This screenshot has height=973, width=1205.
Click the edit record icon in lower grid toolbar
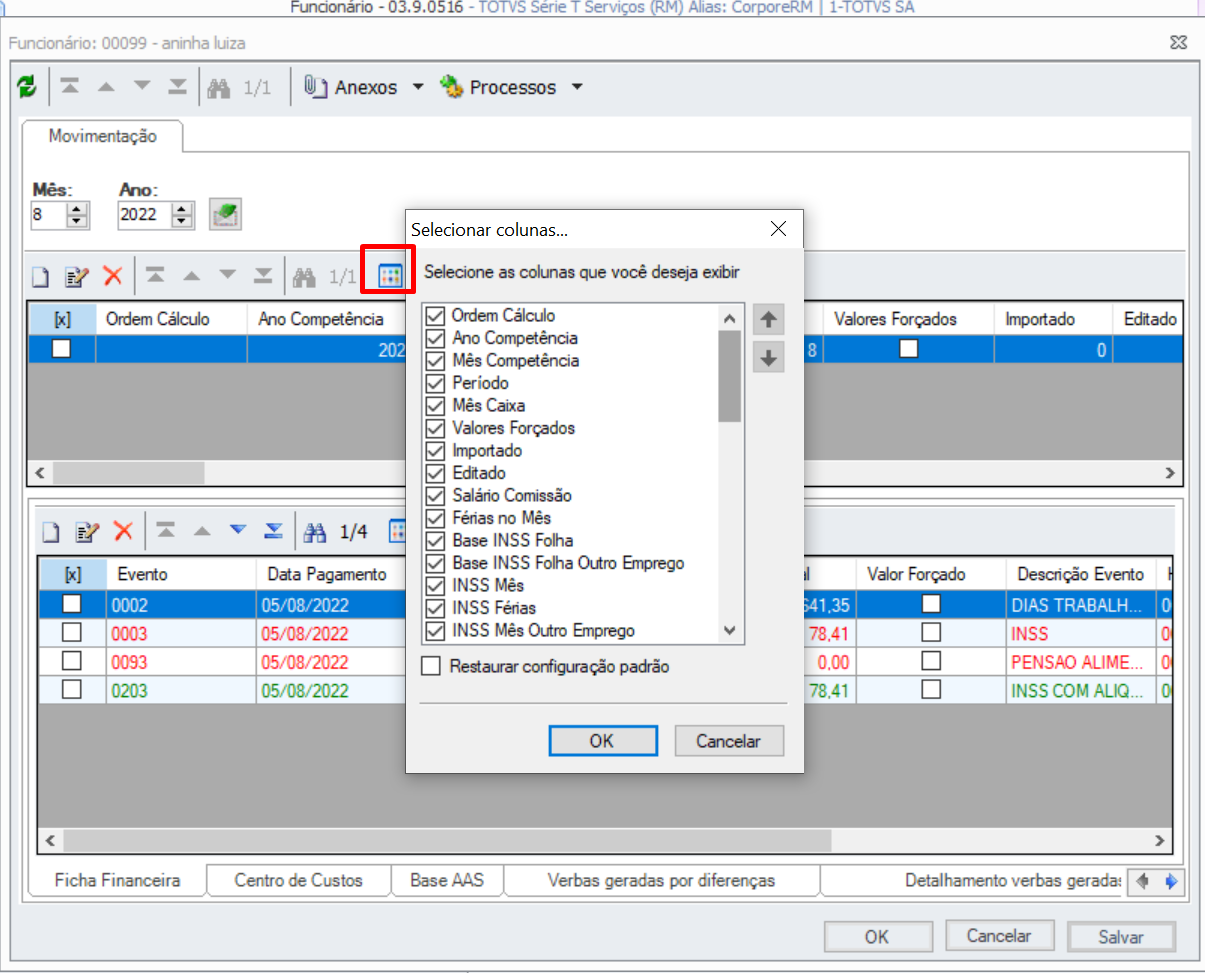pos(87,531)
